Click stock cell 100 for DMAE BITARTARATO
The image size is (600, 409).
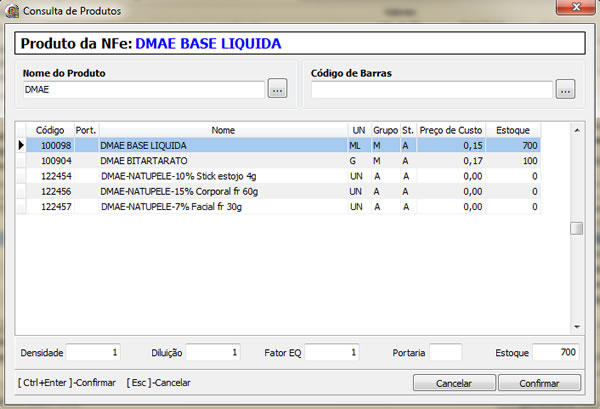[513, 161]
